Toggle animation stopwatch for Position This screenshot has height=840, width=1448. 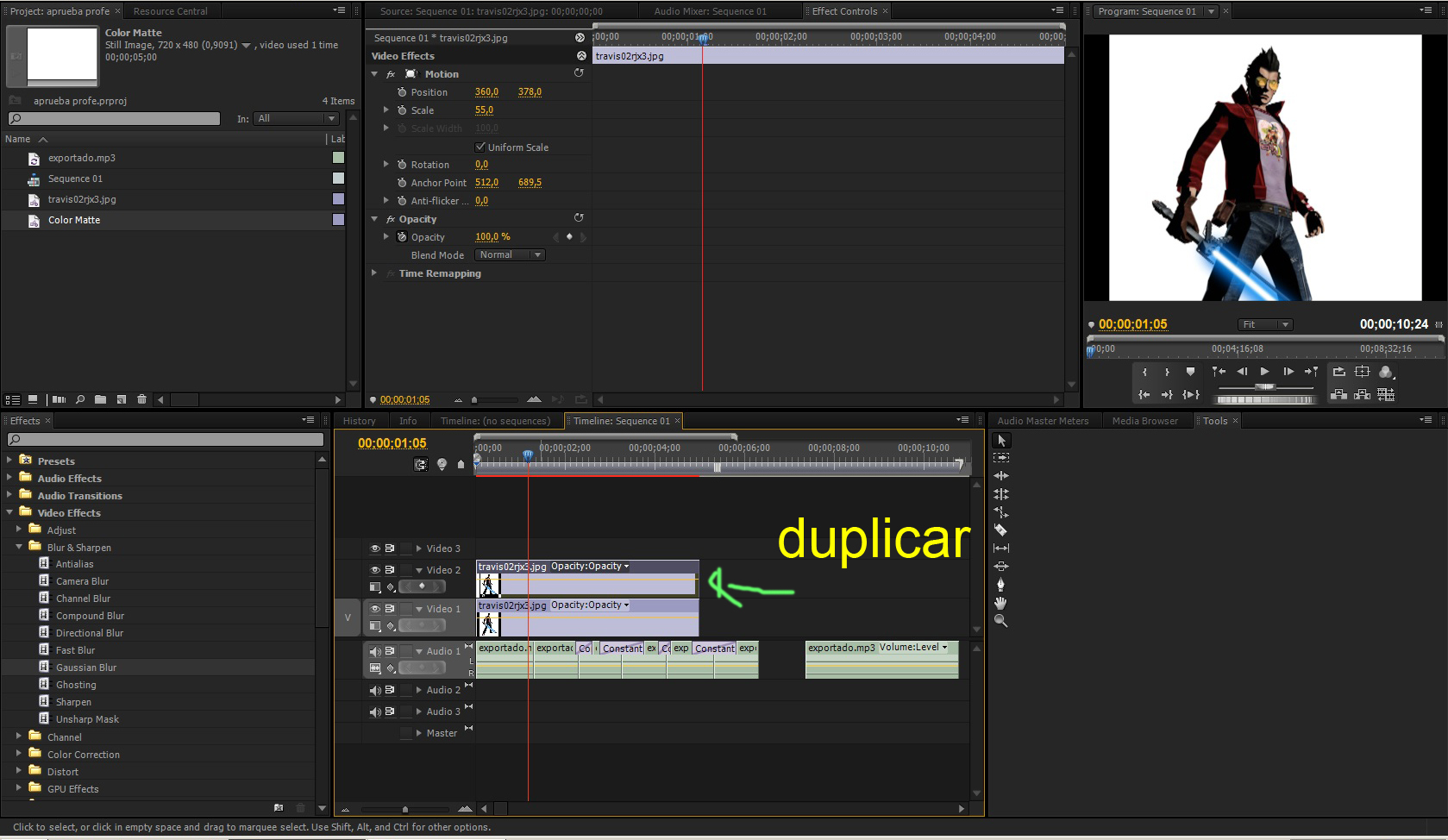402,92
